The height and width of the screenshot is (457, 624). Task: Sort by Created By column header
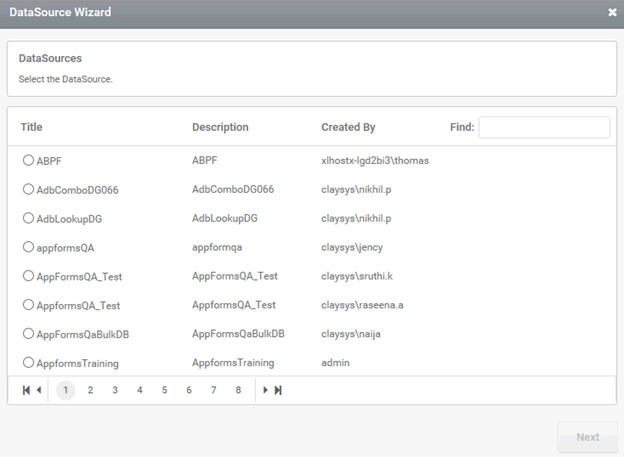coord(348,127)
